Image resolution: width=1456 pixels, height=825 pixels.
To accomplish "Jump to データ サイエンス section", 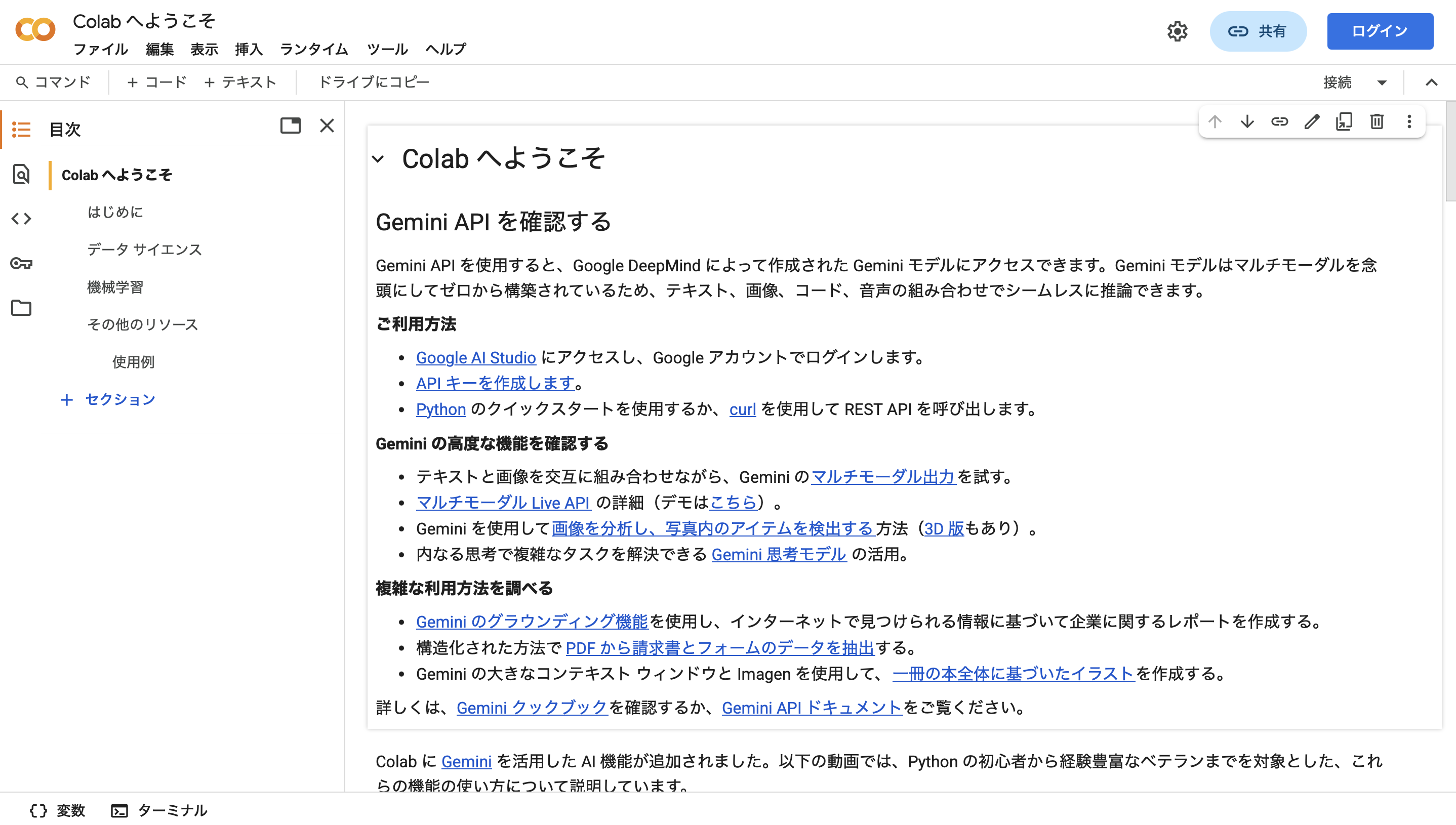I will [144, 250].
